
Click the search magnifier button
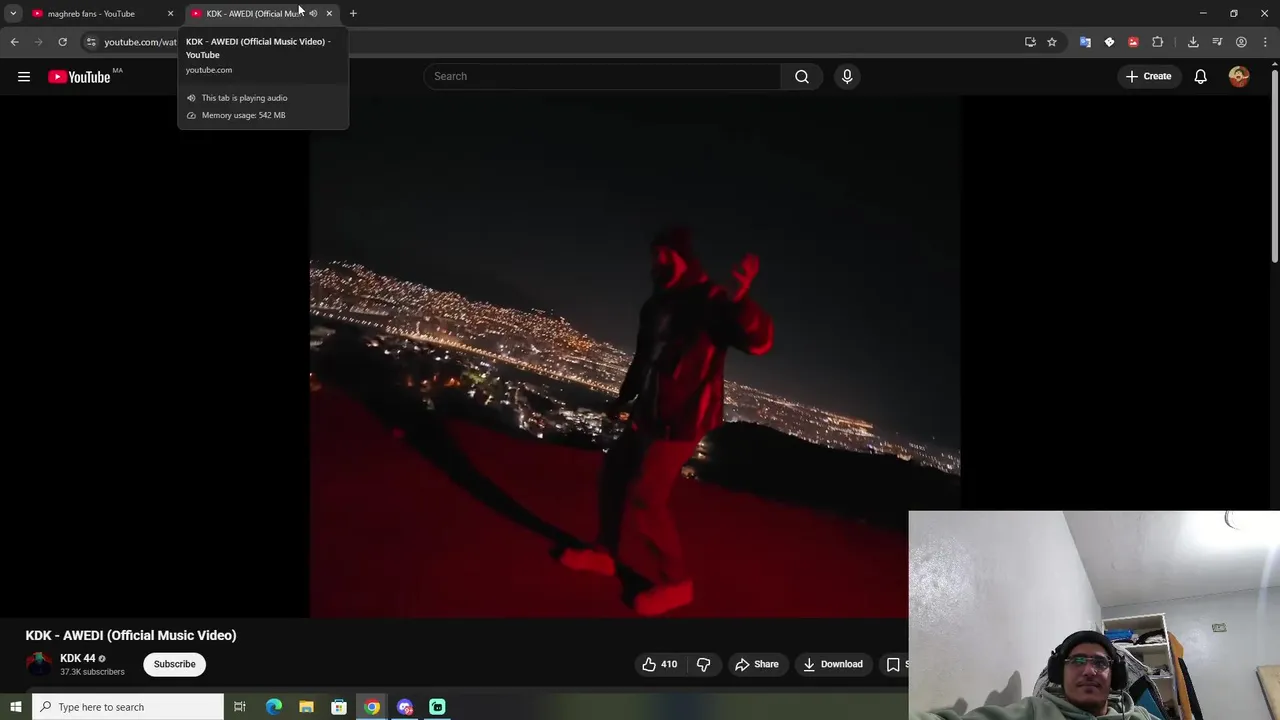pyautogui.click(x=802, y=76)
